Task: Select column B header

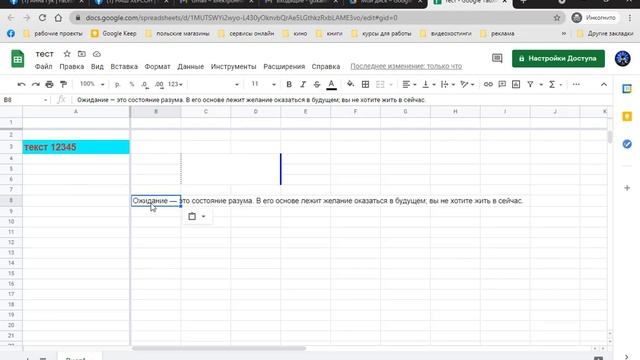Action: [156, 111]
